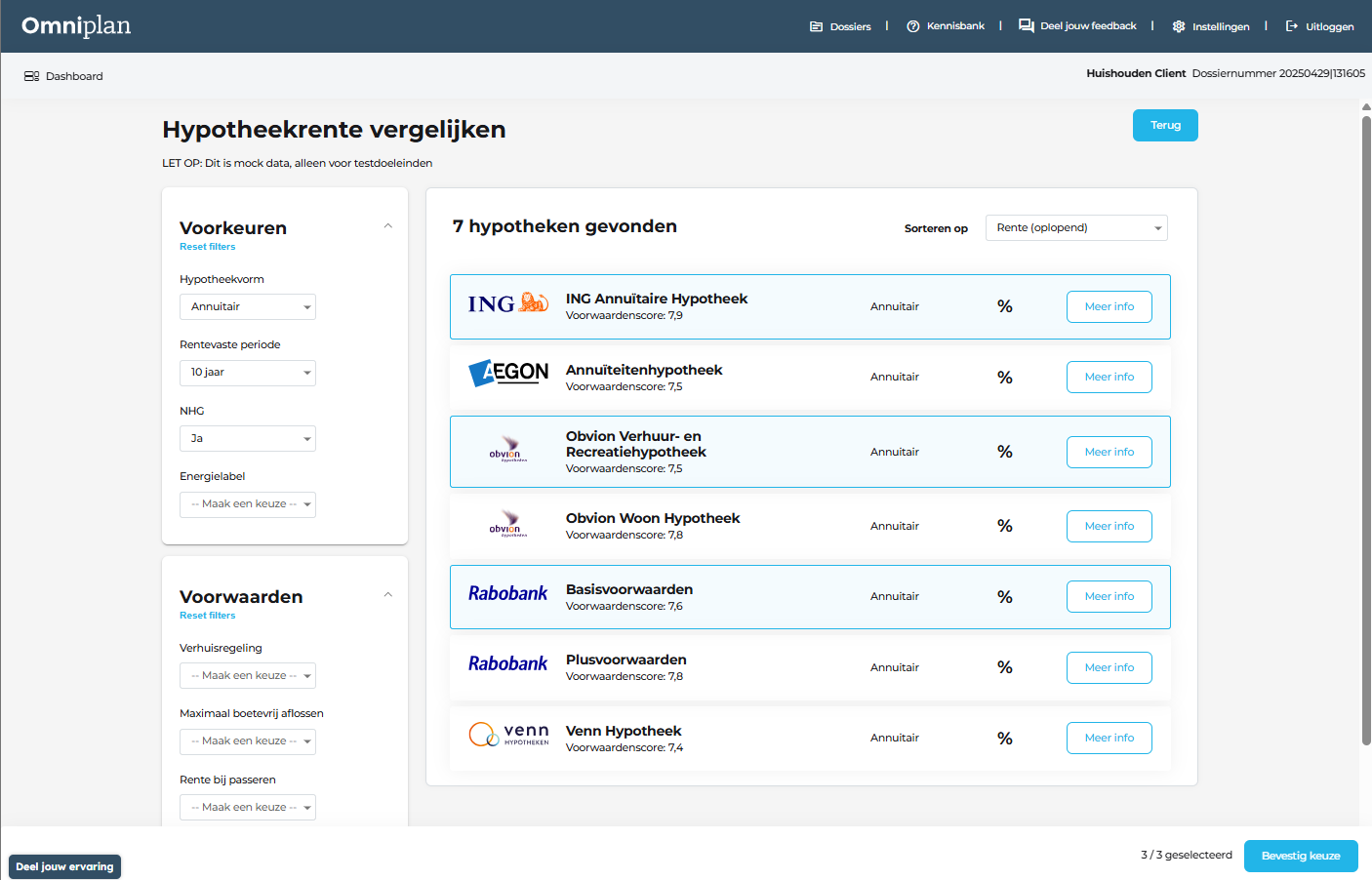Click the Uitloggen exit icon

(1292, 26)
